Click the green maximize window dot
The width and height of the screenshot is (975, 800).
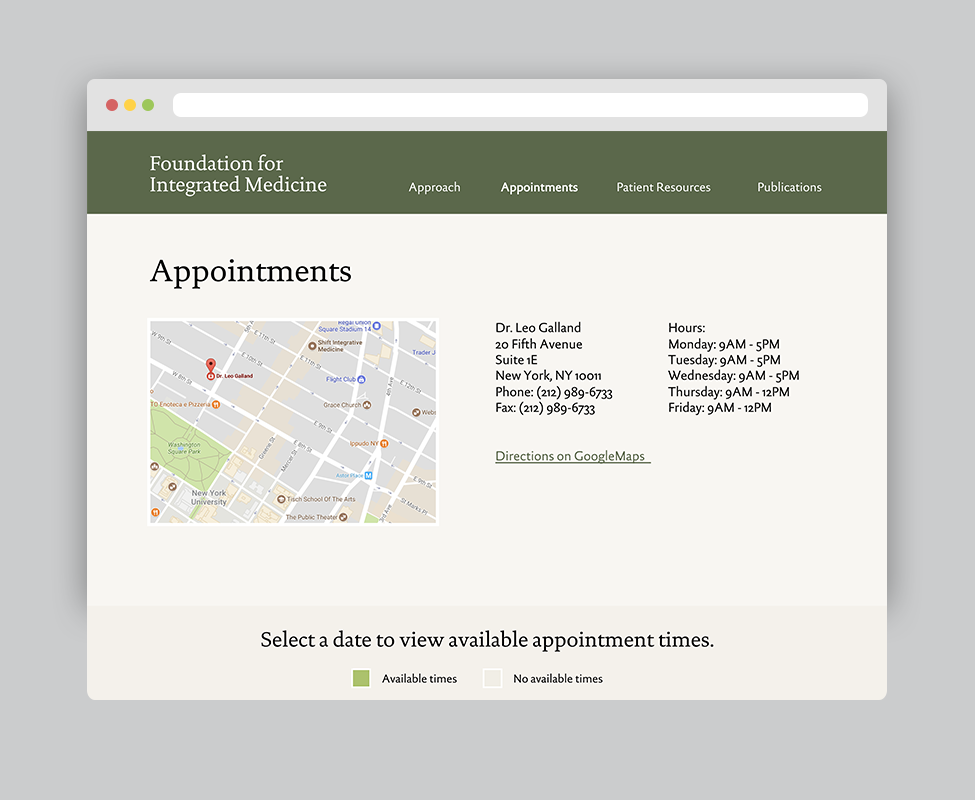pos(148,105)
